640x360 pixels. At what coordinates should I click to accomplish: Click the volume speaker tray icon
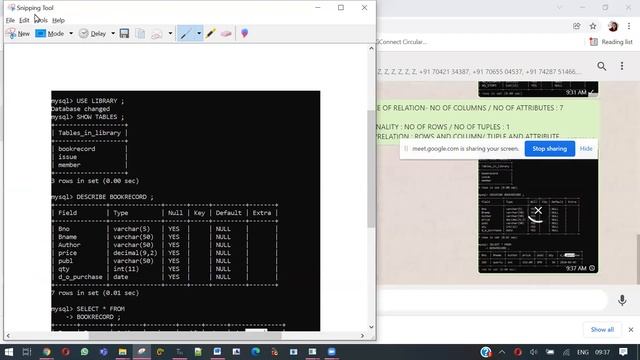533,352
